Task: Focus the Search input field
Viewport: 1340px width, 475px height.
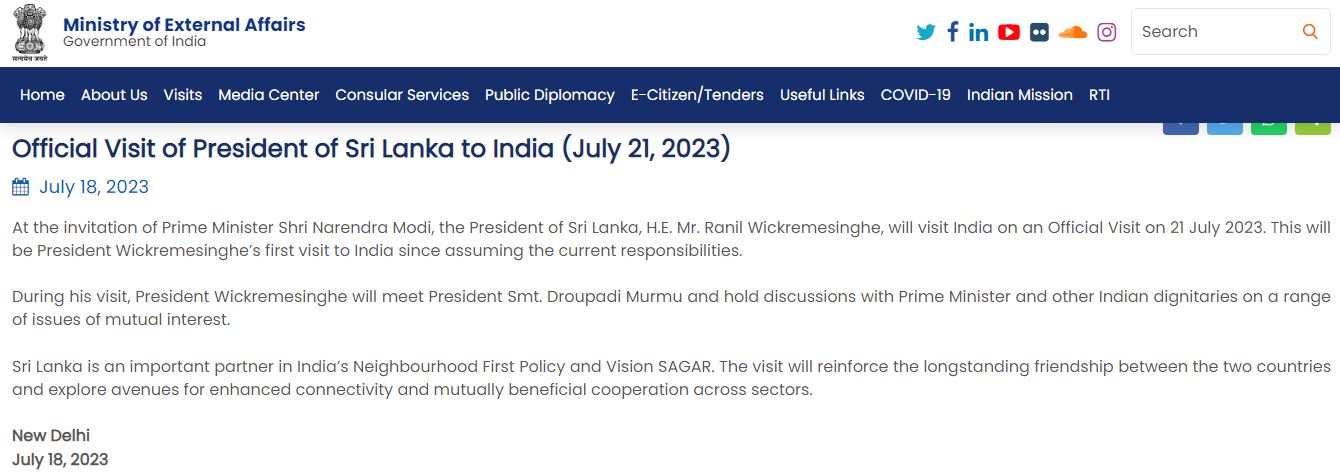Action: [1215, 32]
